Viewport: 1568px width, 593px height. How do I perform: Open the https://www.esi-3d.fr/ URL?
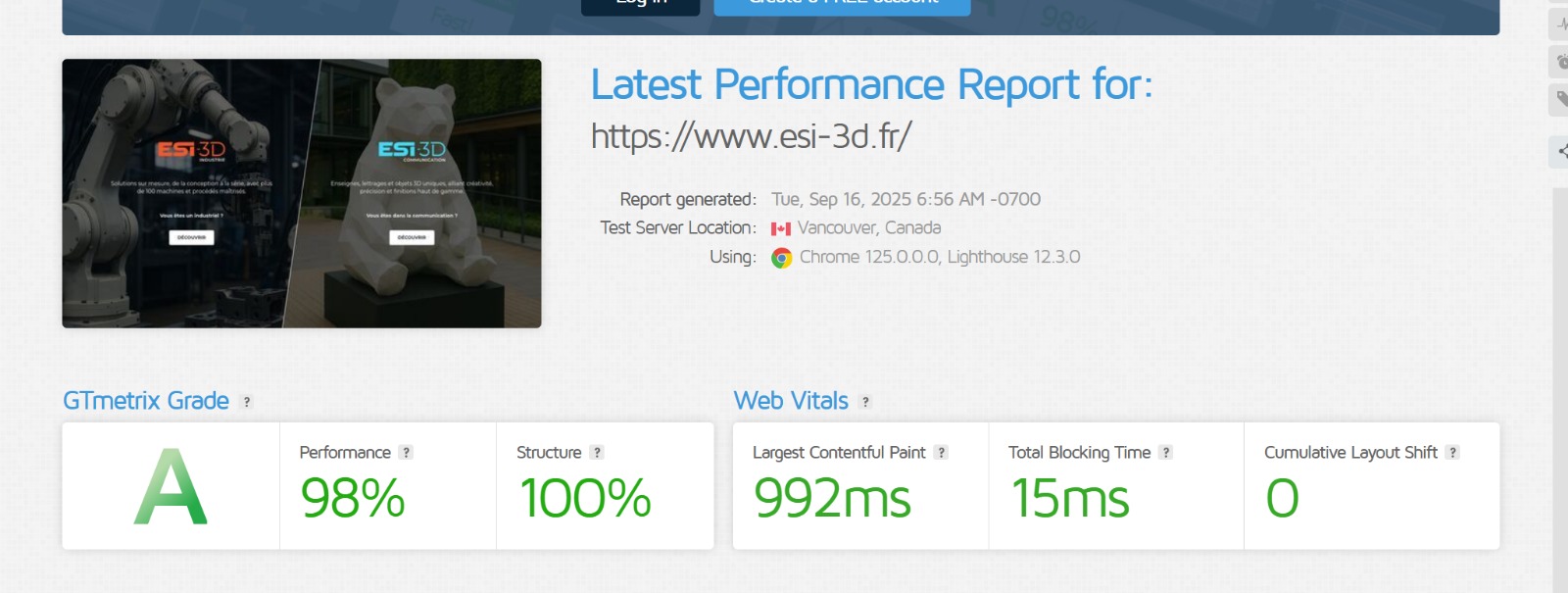(752, 136)
